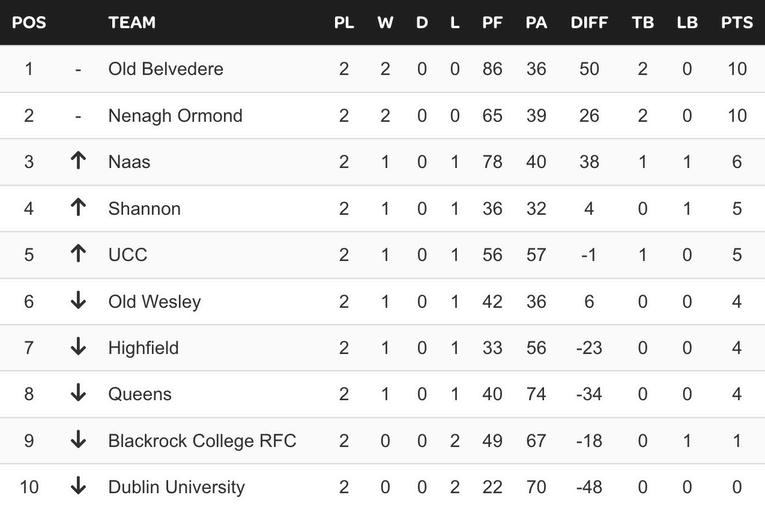Select the DIFF column header
The width and height of the screenshot is (765, 510).
589,22
